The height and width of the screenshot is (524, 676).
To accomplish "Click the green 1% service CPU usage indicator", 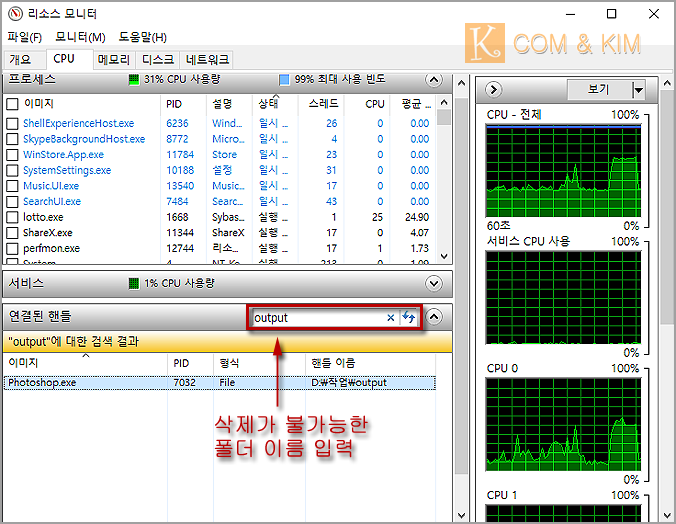I will coord(134,283).
